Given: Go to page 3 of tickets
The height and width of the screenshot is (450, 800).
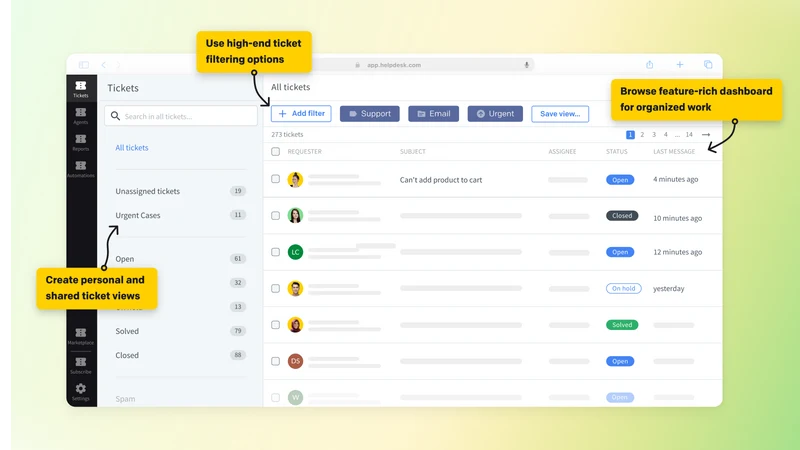Looking at the screenshot, I should pos(654,135).
